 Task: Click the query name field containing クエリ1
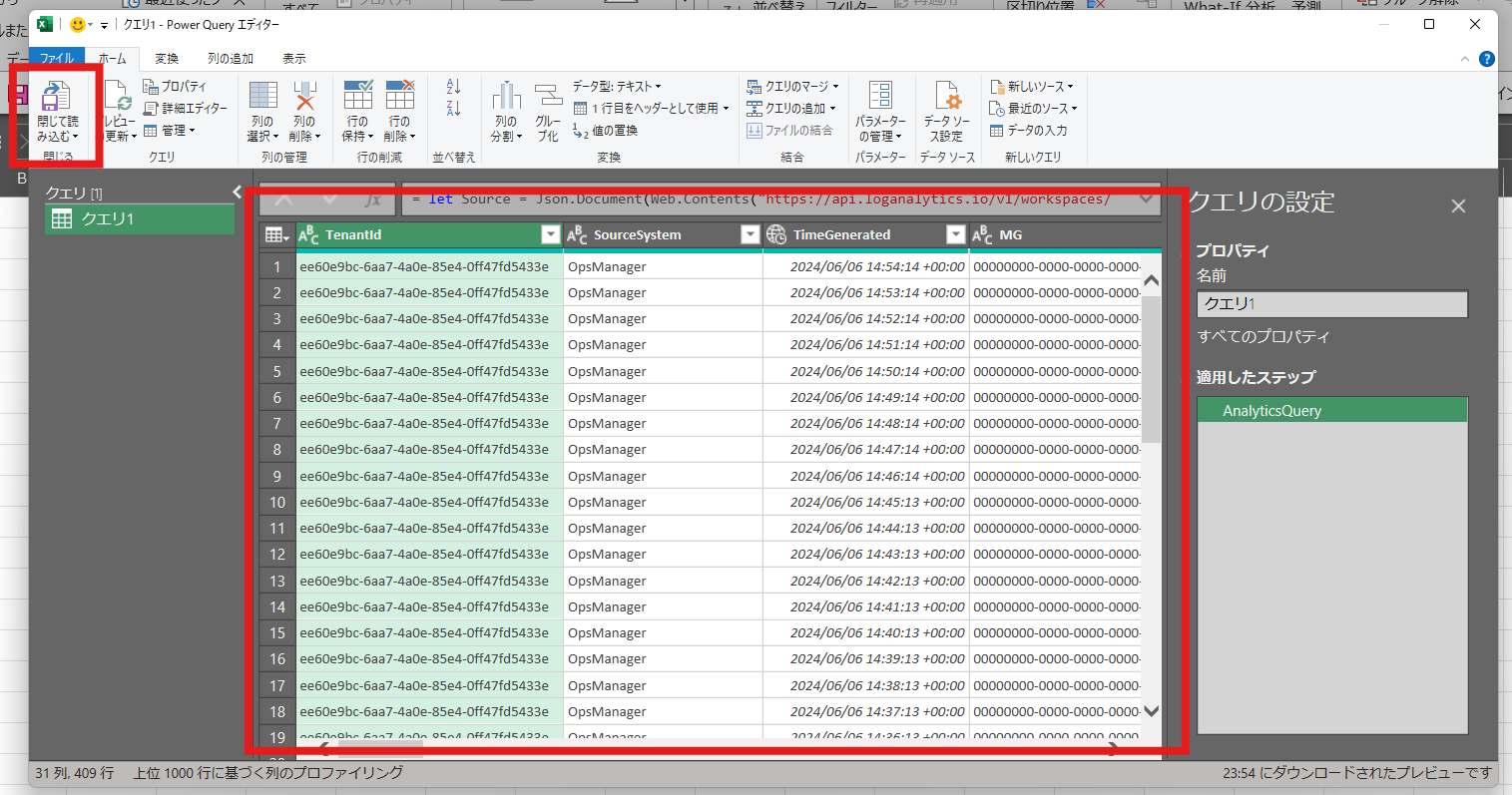(x=1332, y=304)
